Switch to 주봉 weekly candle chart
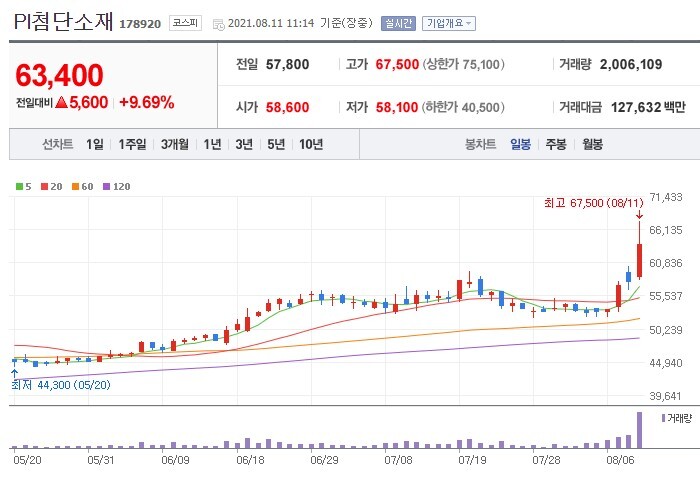The image size is (700, 478). 556,144
